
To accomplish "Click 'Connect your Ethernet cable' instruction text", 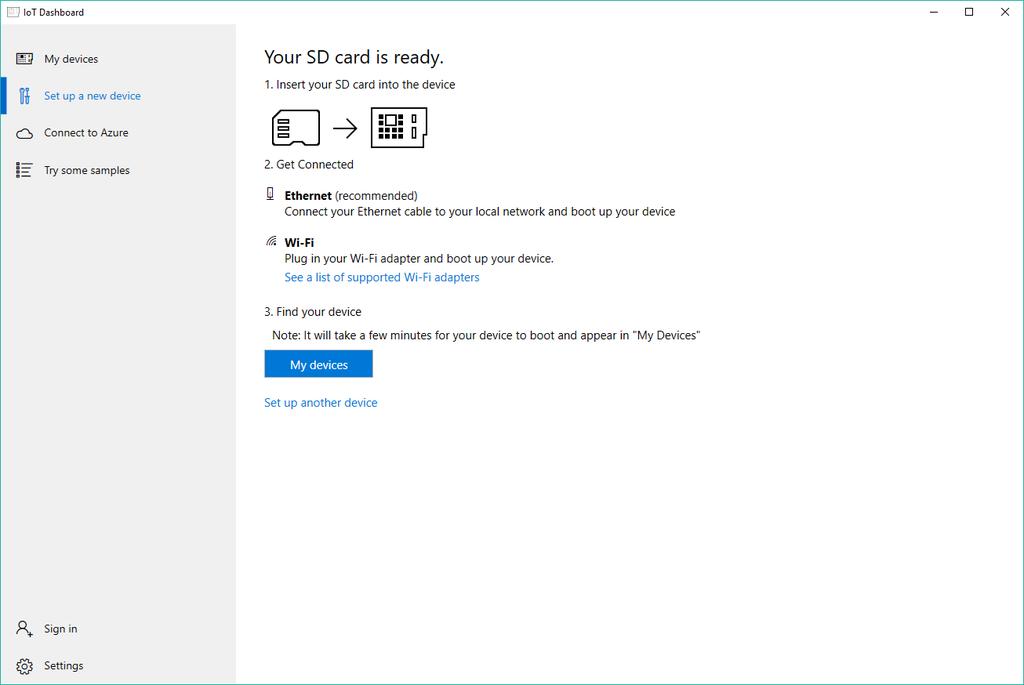I will 480,212.
